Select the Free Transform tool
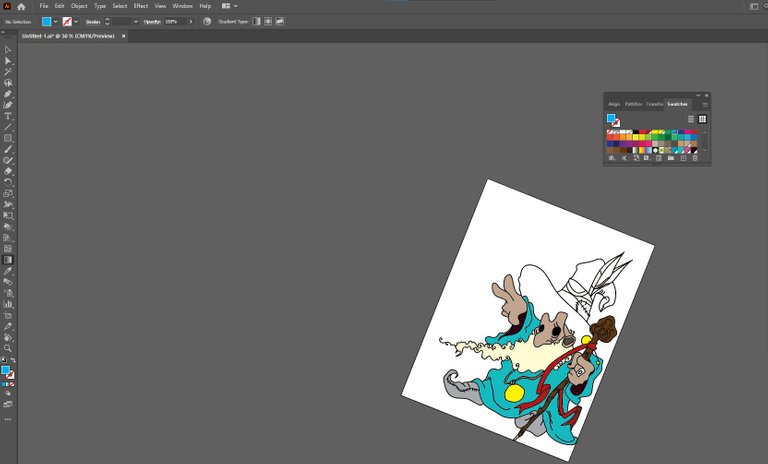768x464 pixels. click(x=8, y=216)
